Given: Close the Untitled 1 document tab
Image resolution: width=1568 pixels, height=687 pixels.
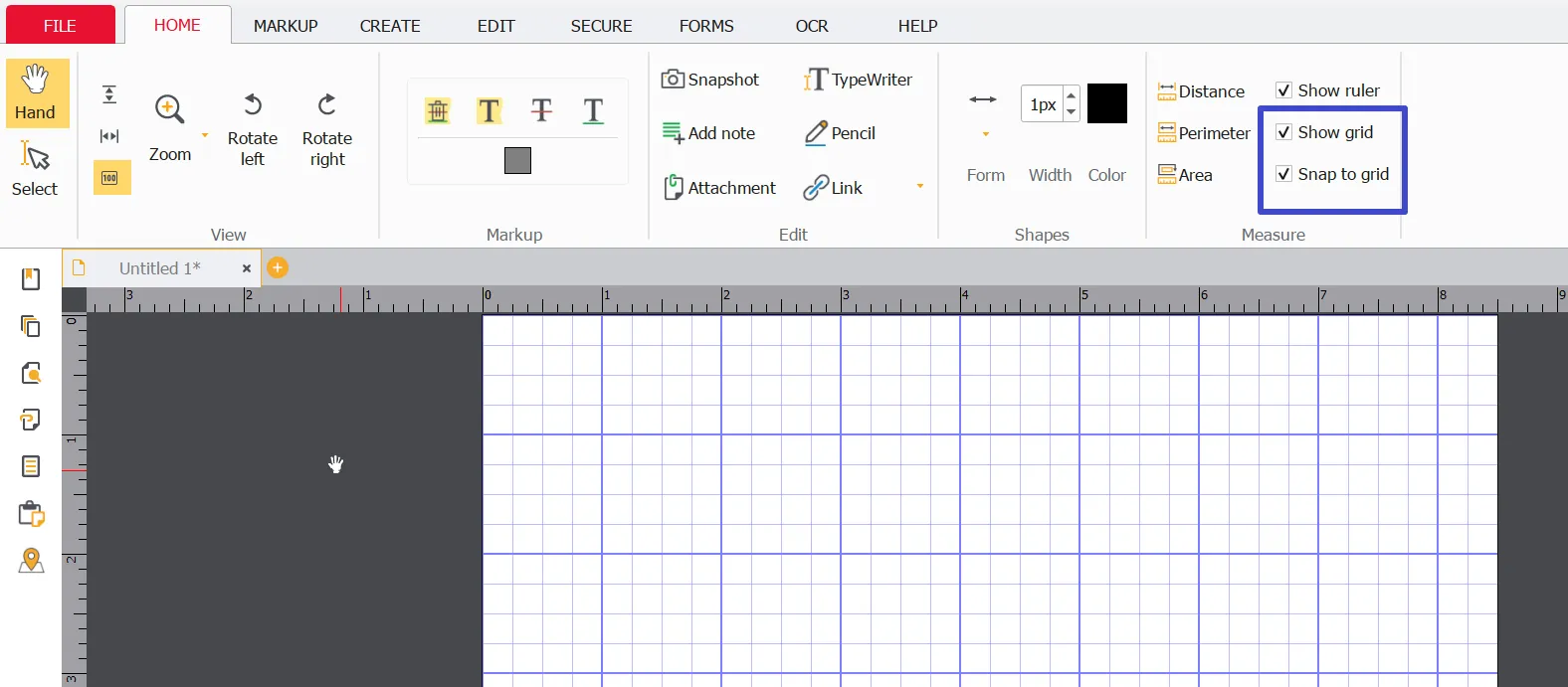Looking at the screenshot, I should coord(247,268).
